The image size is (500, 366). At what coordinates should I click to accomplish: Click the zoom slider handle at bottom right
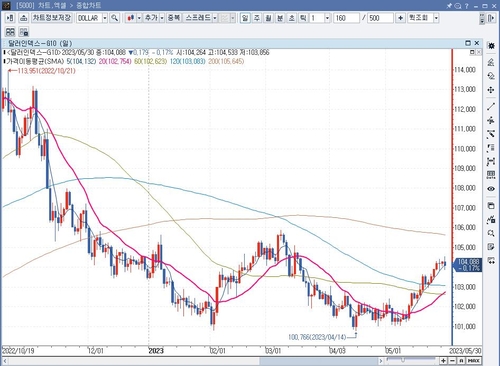pos(403,360)
